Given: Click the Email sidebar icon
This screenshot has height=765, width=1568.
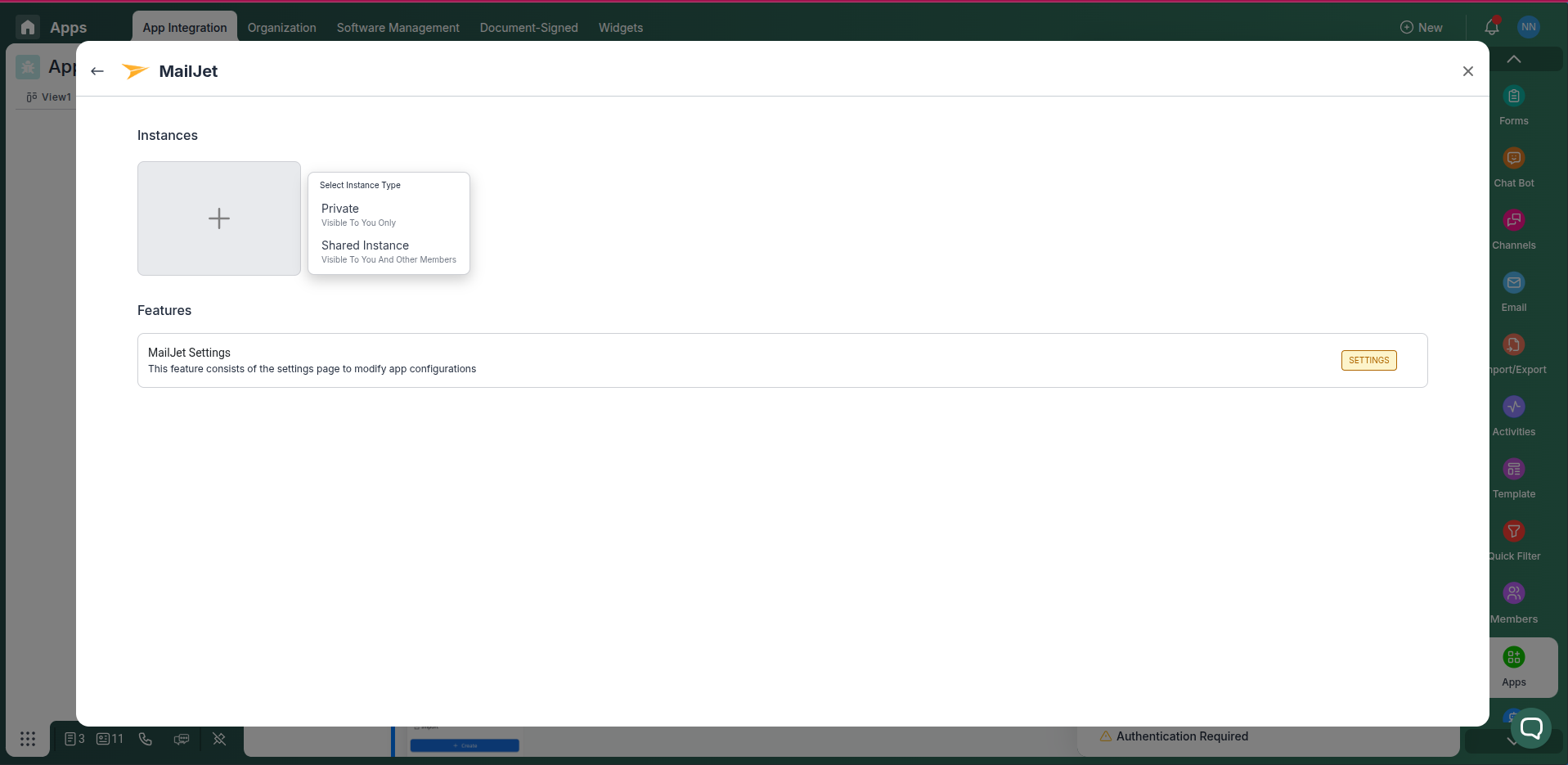Looking at the screenshot, I should tap(1513, 282).
